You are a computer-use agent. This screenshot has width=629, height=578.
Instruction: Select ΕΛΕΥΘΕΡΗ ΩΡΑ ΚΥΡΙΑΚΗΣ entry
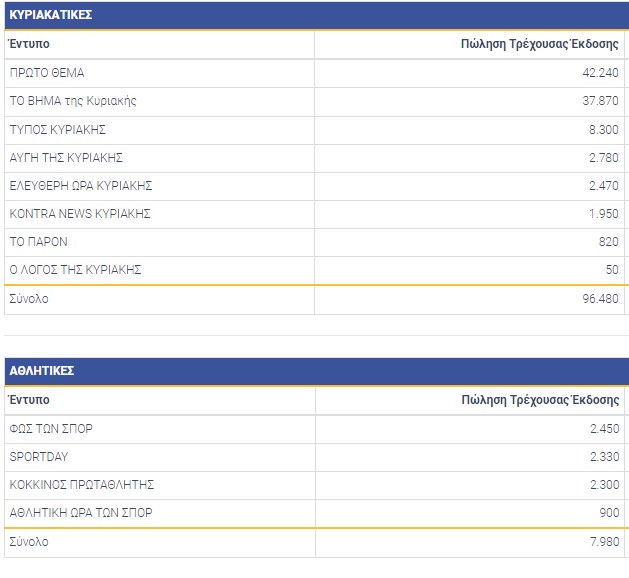(x=81, y=185)
